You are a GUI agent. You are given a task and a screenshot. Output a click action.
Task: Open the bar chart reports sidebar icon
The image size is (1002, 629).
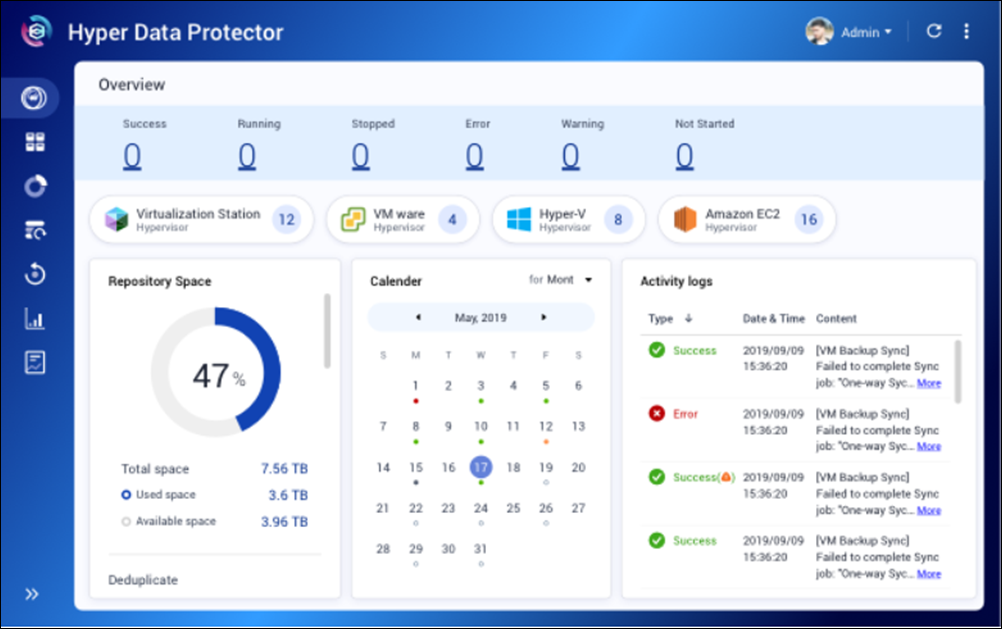point(35,319)
